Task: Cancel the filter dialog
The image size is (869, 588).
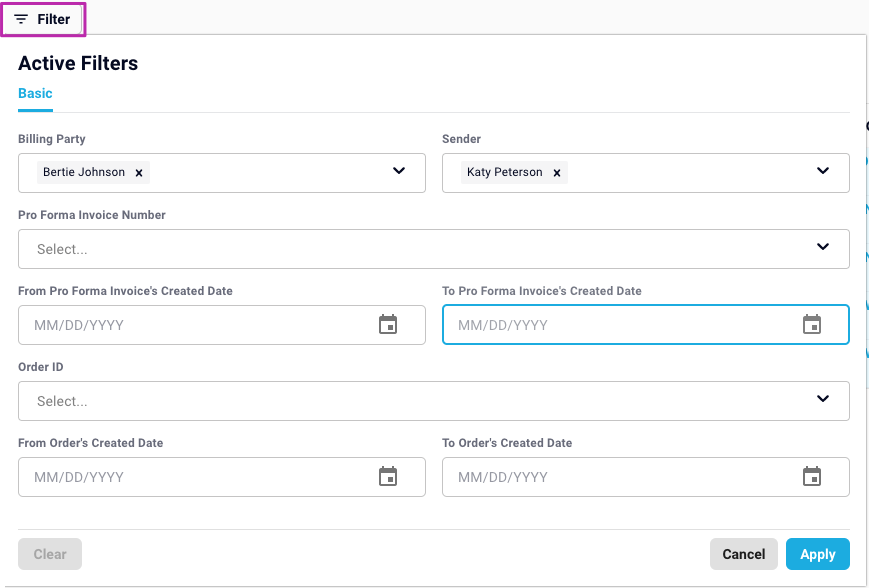Action: [x=744, y=554]
